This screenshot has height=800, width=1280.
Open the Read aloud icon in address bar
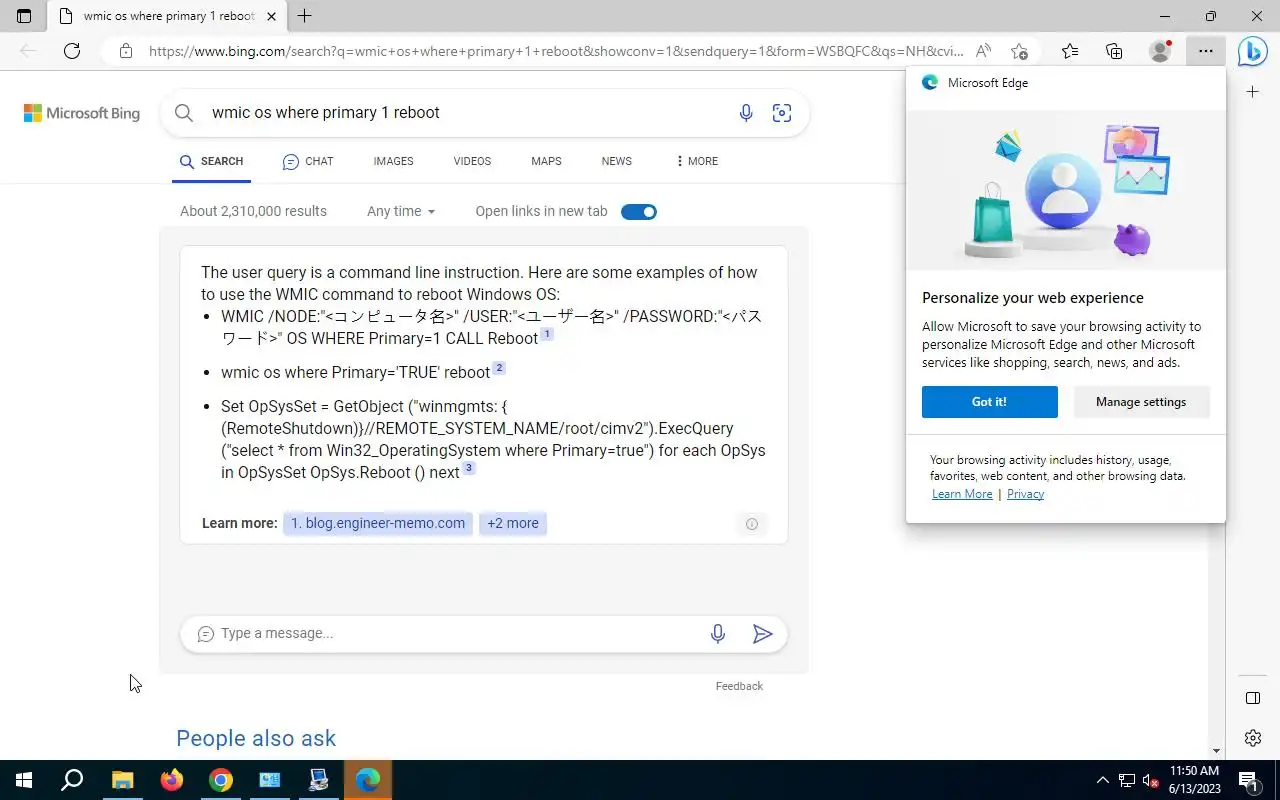point(984,51)
